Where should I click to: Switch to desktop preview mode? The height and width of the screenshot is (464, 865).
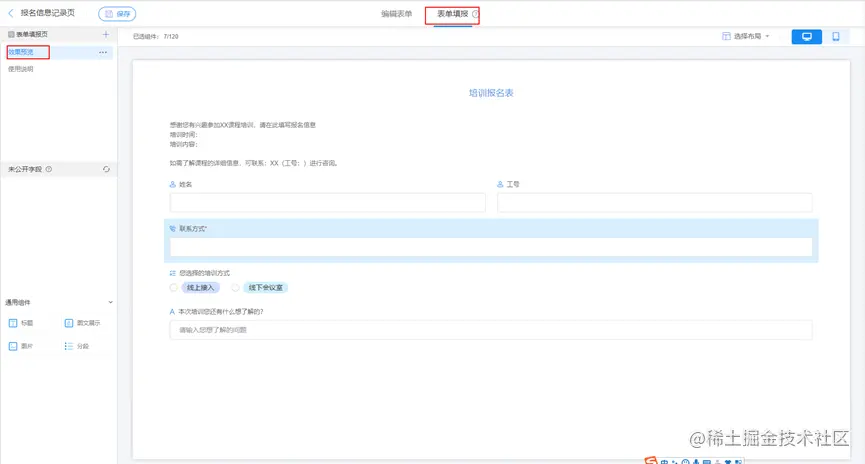pos(807,36)
